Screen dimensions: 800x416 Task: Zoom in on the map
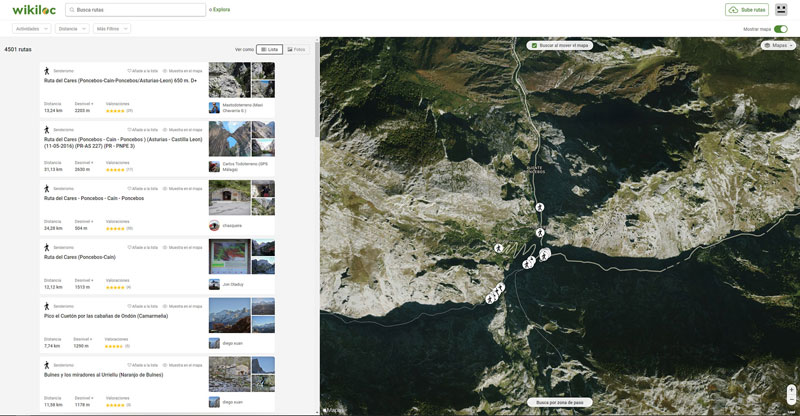click(791, 391)
